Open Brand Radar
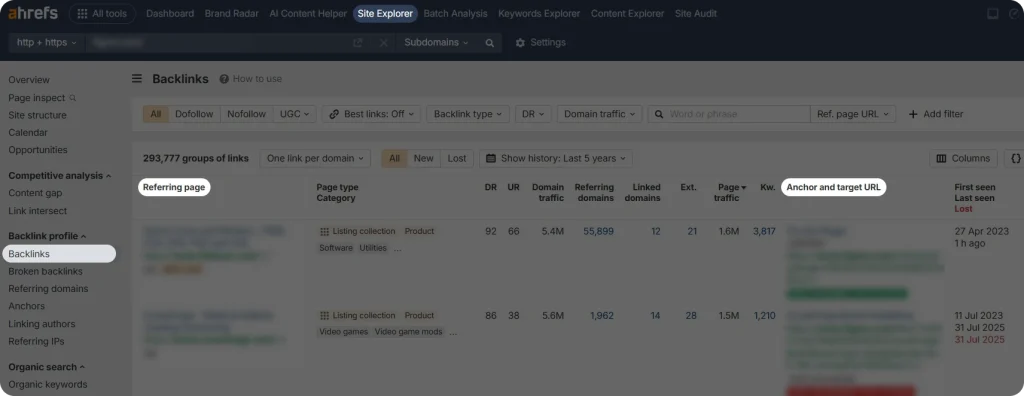The width and height of the screenshot is (1024, 396). point(232,14)
